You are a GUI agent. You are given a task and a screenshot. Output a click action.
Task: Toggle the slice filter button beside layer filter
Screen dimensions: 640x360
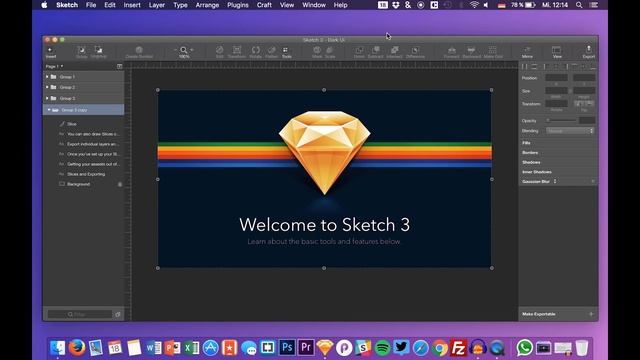[118, 314]
